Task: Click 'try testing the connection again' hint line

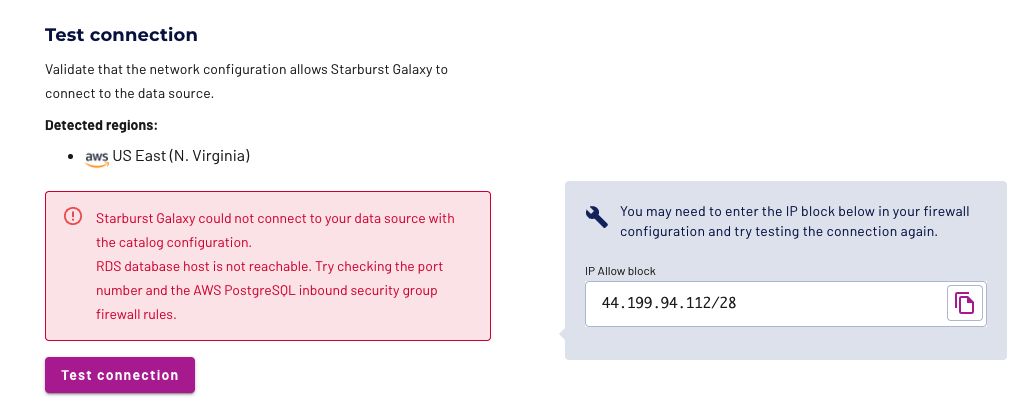Action: 778,231
